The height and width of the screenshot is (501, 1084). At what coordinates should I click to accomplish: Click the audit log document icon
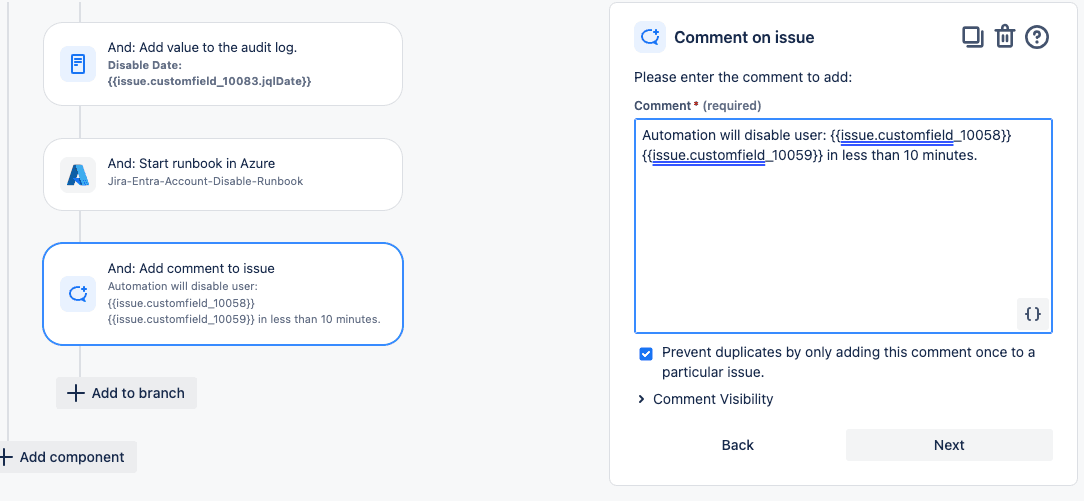click(78, 64)
